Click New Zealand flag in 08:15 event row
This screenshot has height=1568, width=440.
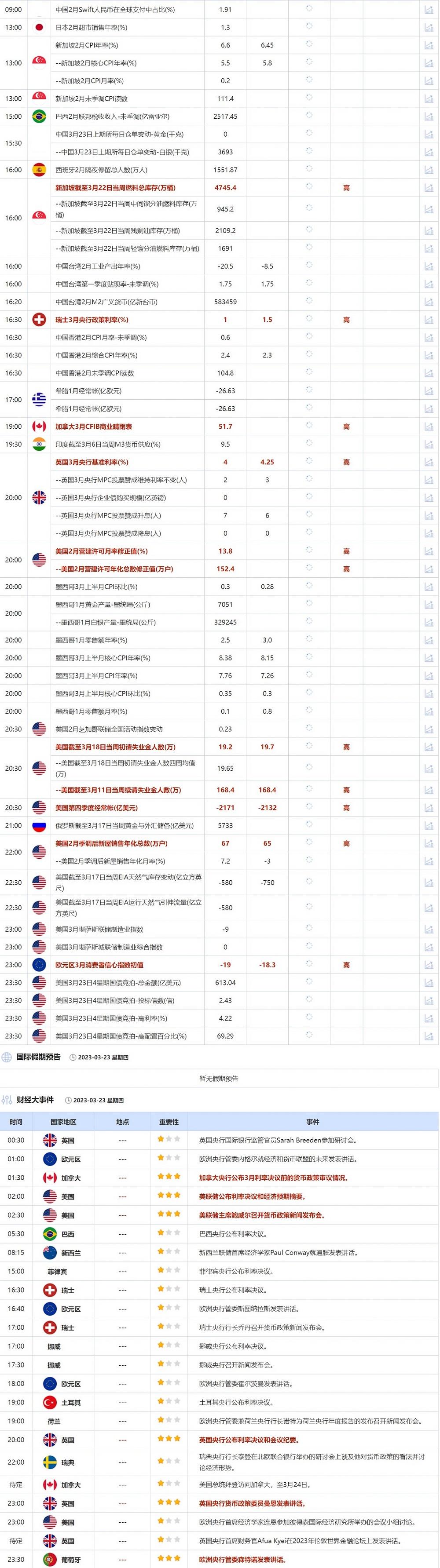[x=50, y=1253]
